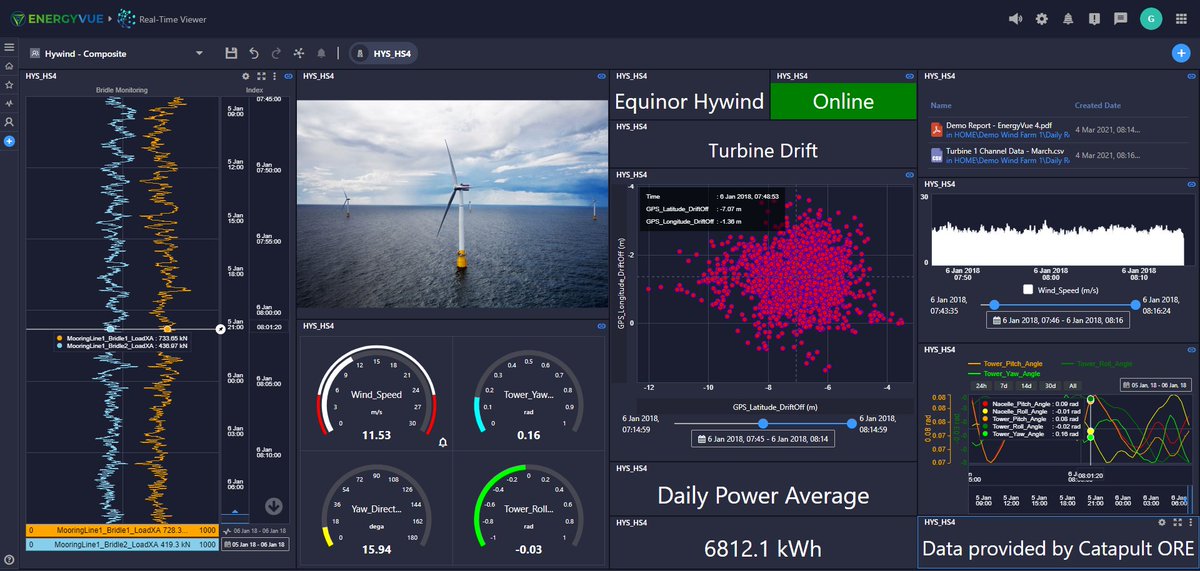1200x571 pixels.
Task: Open Bridle Monitoring widget settings gear
Action: click(x=246, y=76)
